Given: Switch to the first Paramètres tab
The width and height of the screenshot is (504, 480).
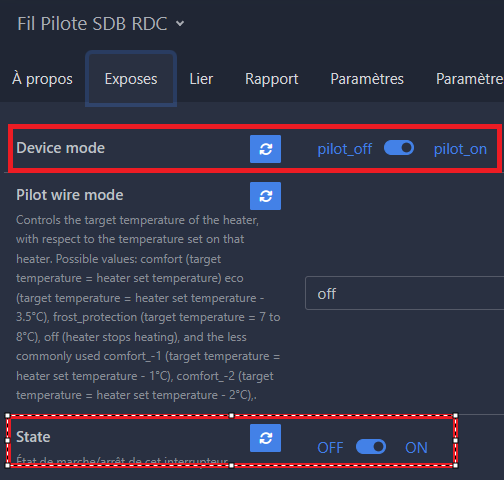Looking at the screenshot, I should coord(367,79).
